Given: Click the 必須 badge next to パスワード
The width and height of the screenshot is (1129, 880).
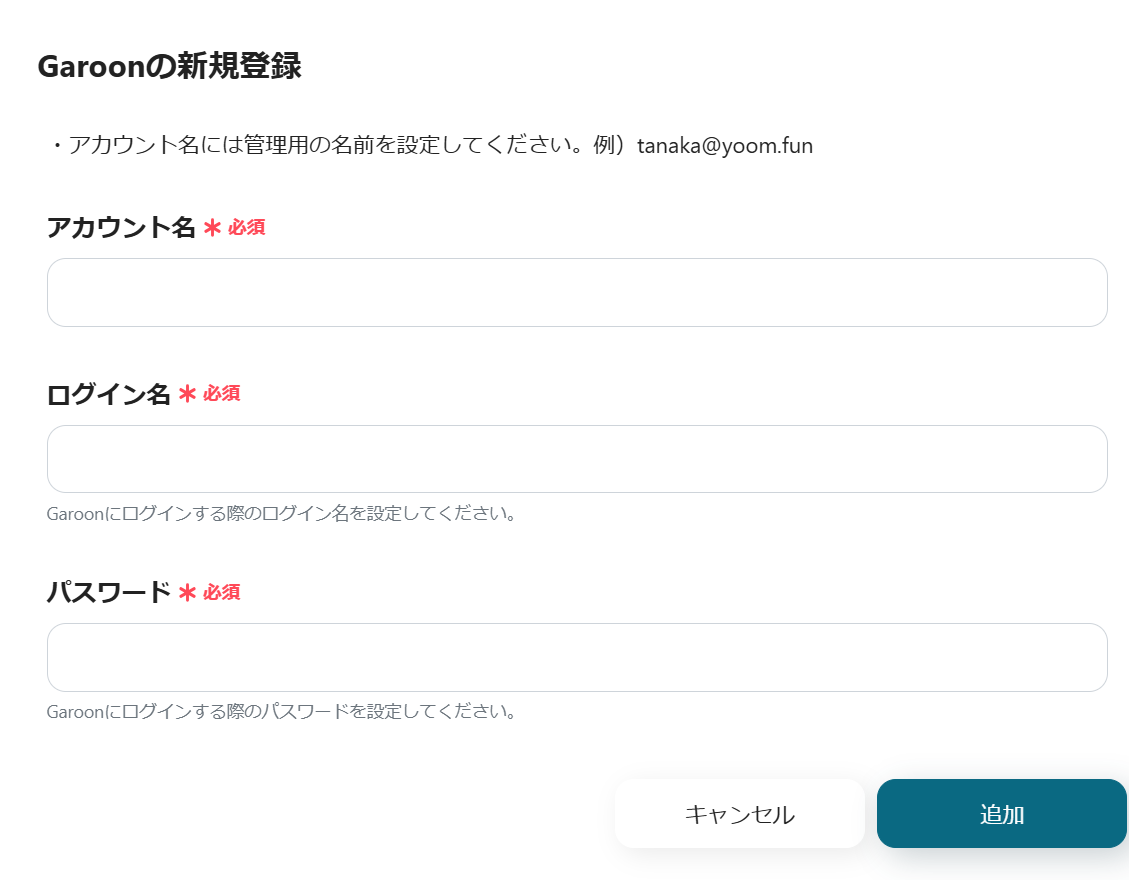Looking at the screenshot, I should 222,592.
